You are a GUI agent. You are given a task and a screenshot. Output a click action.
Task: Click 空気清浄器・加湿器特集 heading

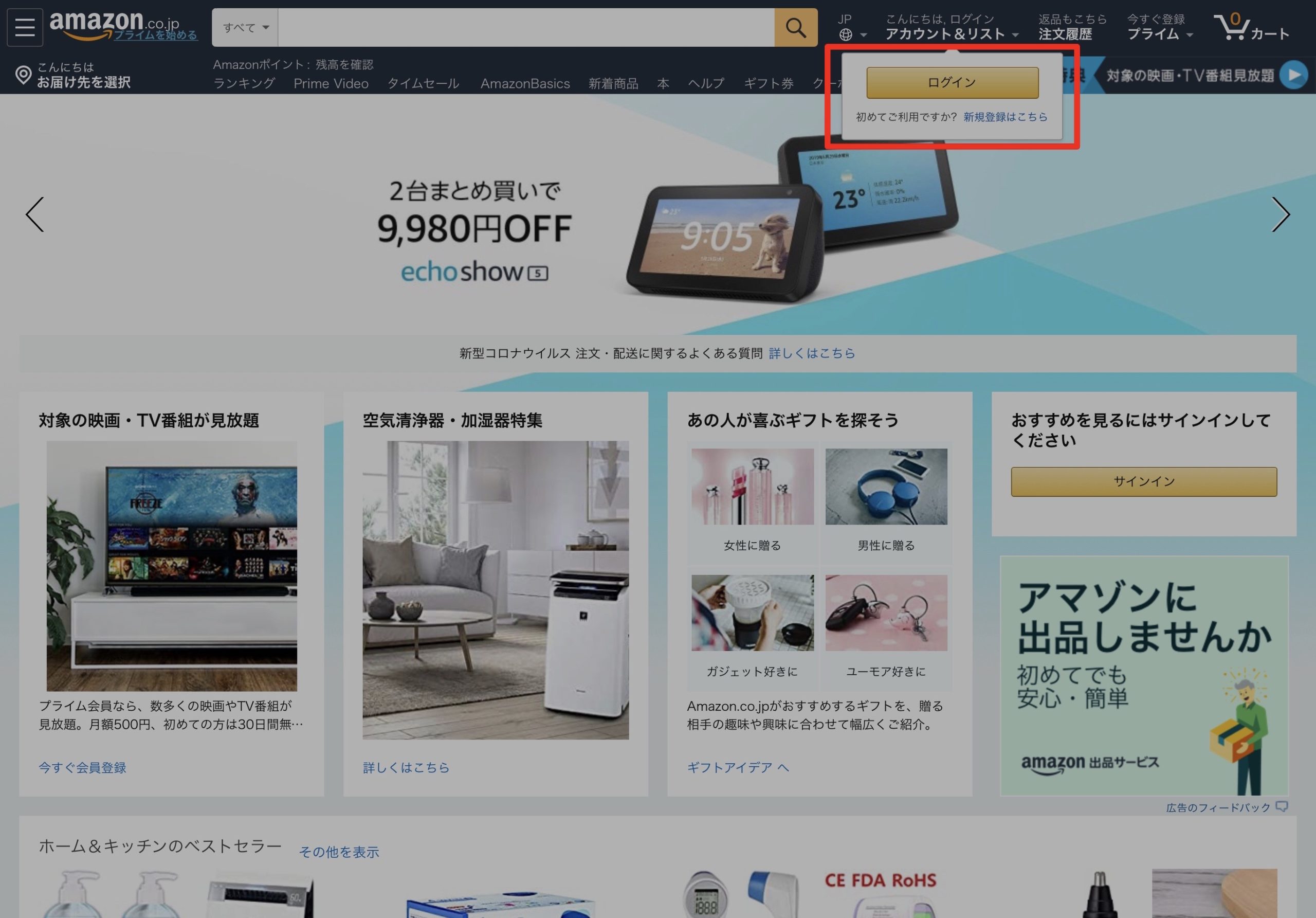[x=453, y=420]
